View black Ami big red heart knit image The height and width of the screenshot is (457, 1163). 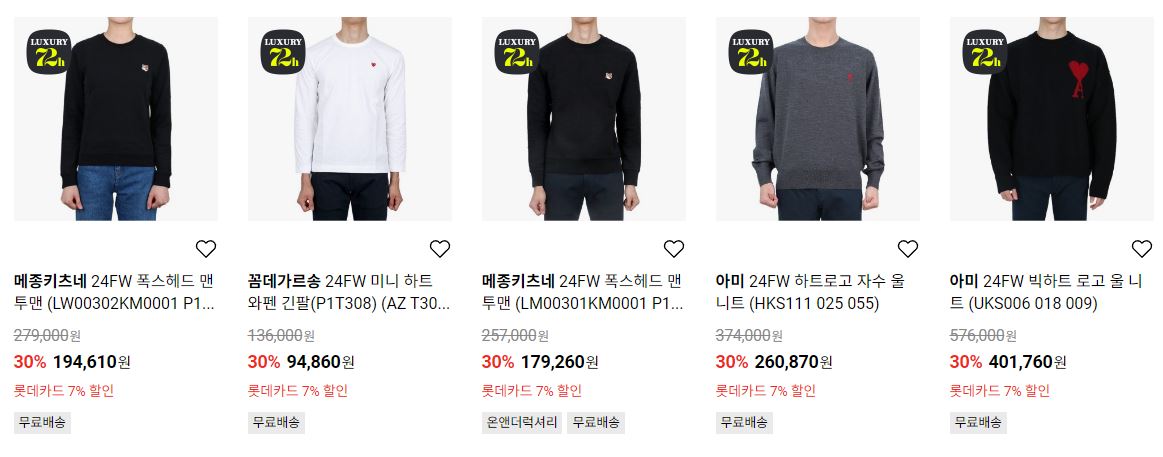coord(1052,119)
